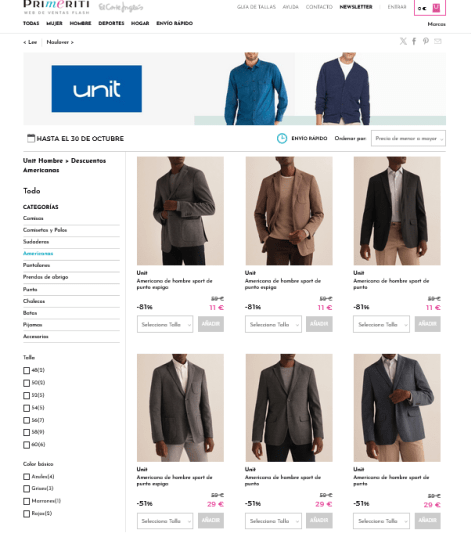Click the calendar icon beside Hasta el 30
Screen dimensions: 475x537
[x=31, y=139]
